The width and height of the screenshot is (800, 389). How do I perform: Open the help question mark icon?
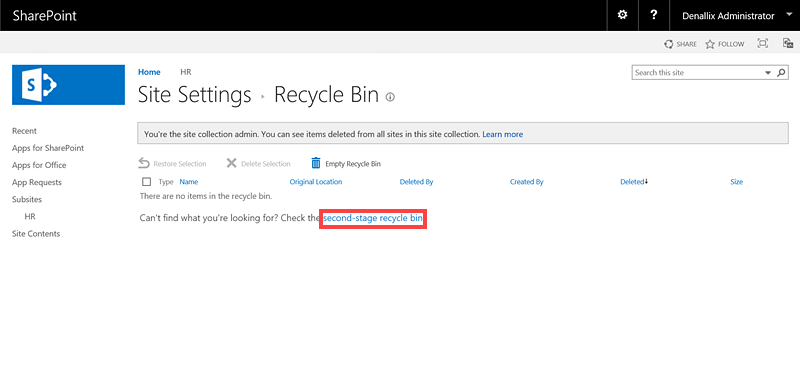(x=654, y=15)
